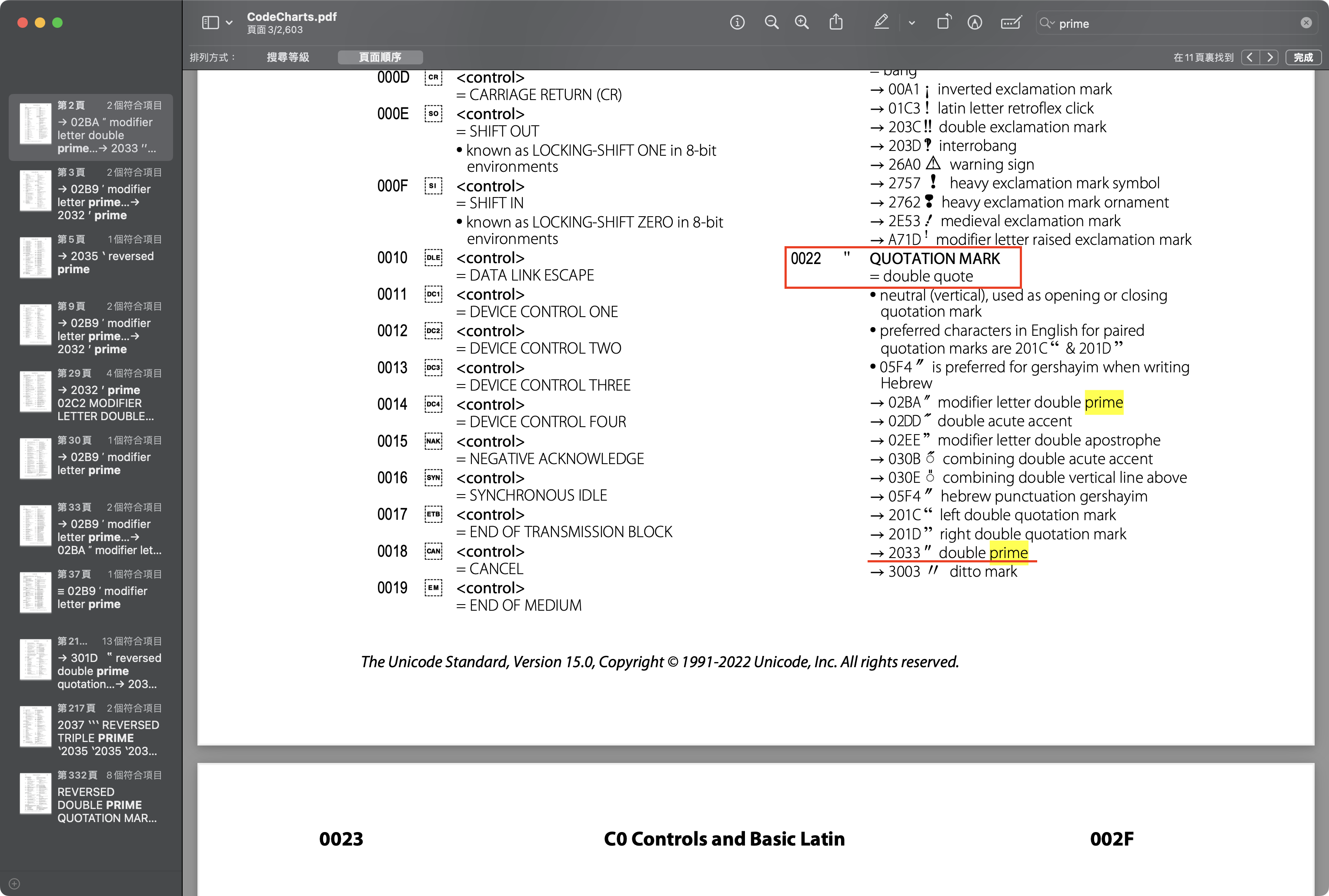The image size is (1329, 896).
Task: Toggle the sidebar view button
Action: pyautogui.click(x=210, y=23)
